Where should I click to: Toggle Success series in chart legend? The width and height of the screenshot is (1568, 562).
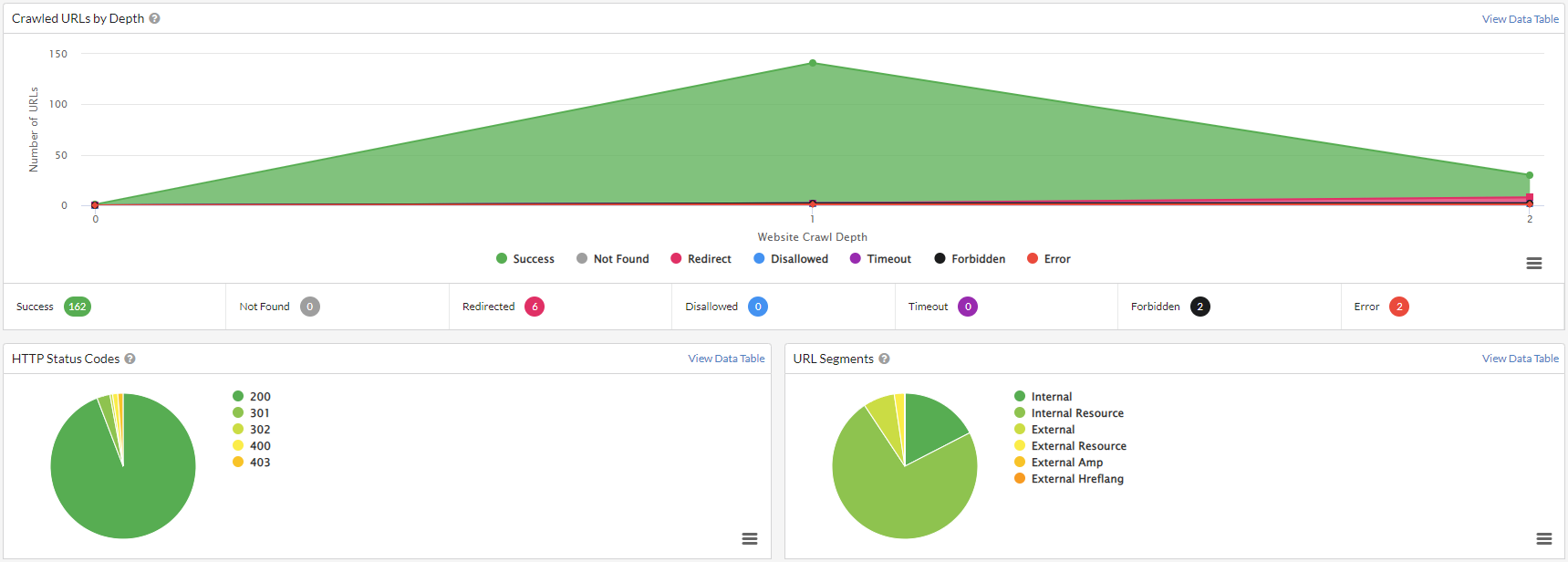tap(525, 259)
